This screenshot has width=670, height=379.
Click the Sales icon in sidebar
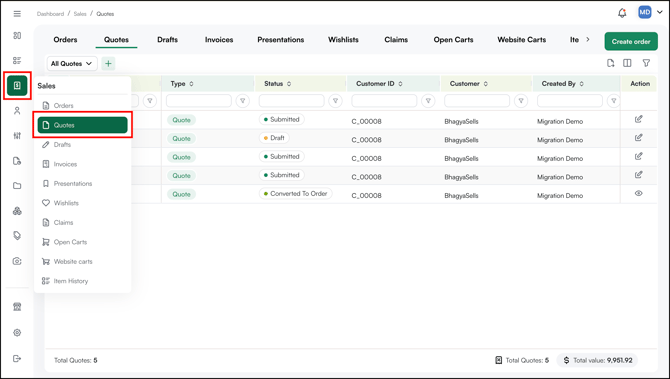[17, 86]
